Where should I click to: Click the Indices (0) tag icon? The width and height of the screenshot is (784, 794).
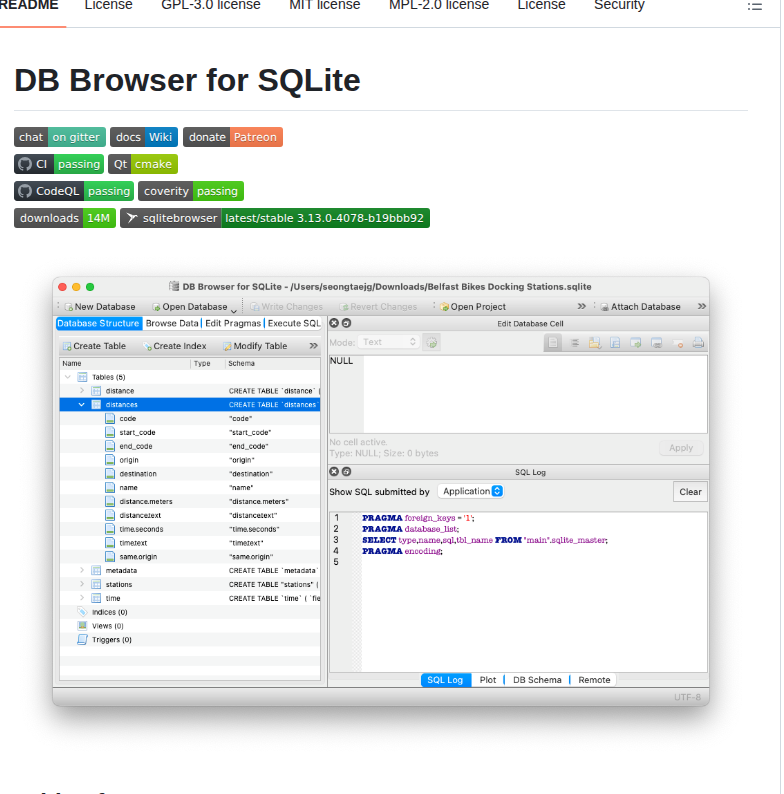click(83, 612)
